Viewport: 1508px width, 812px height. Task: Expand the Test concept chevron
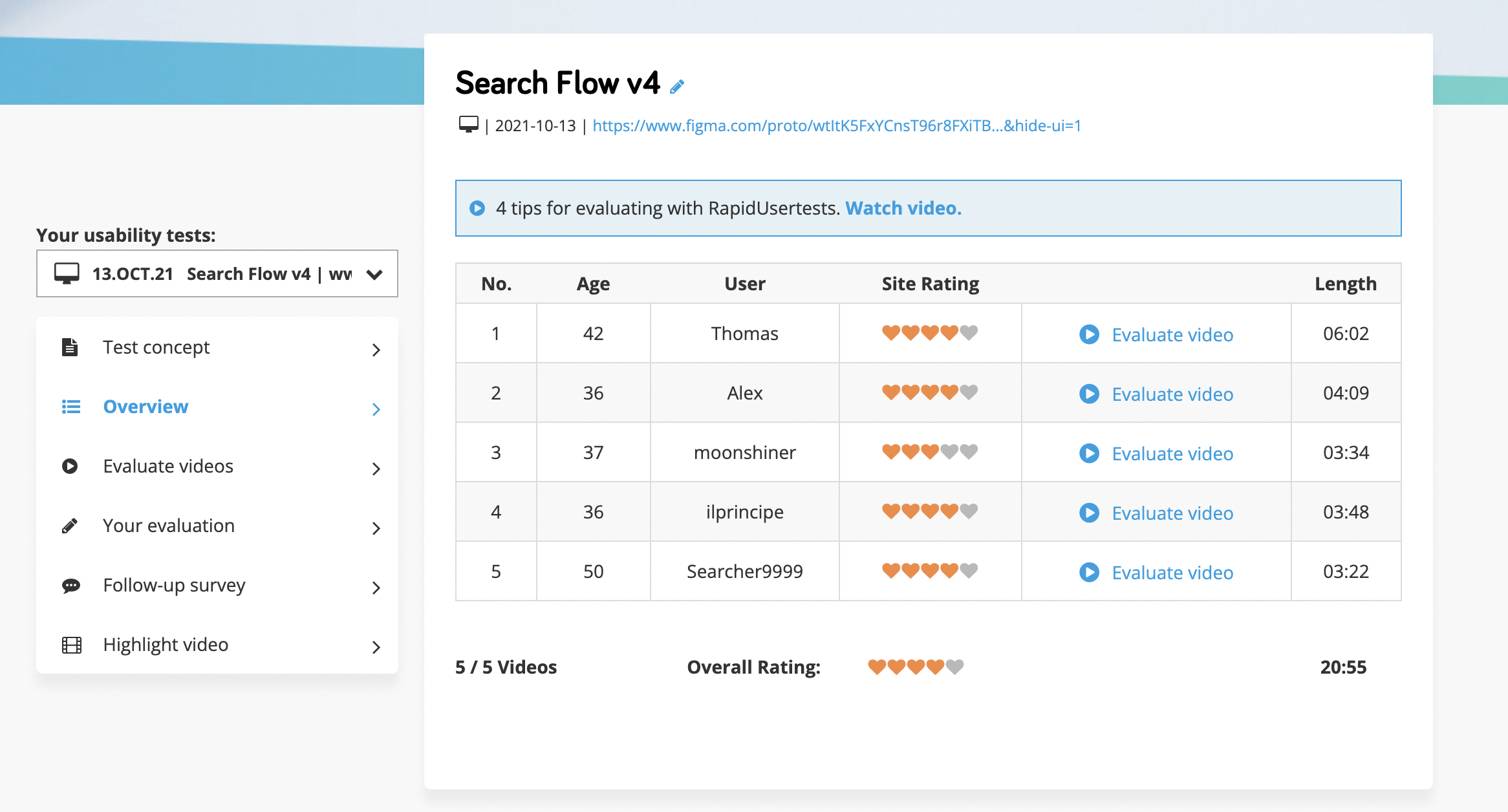click(x=376, y=350)
